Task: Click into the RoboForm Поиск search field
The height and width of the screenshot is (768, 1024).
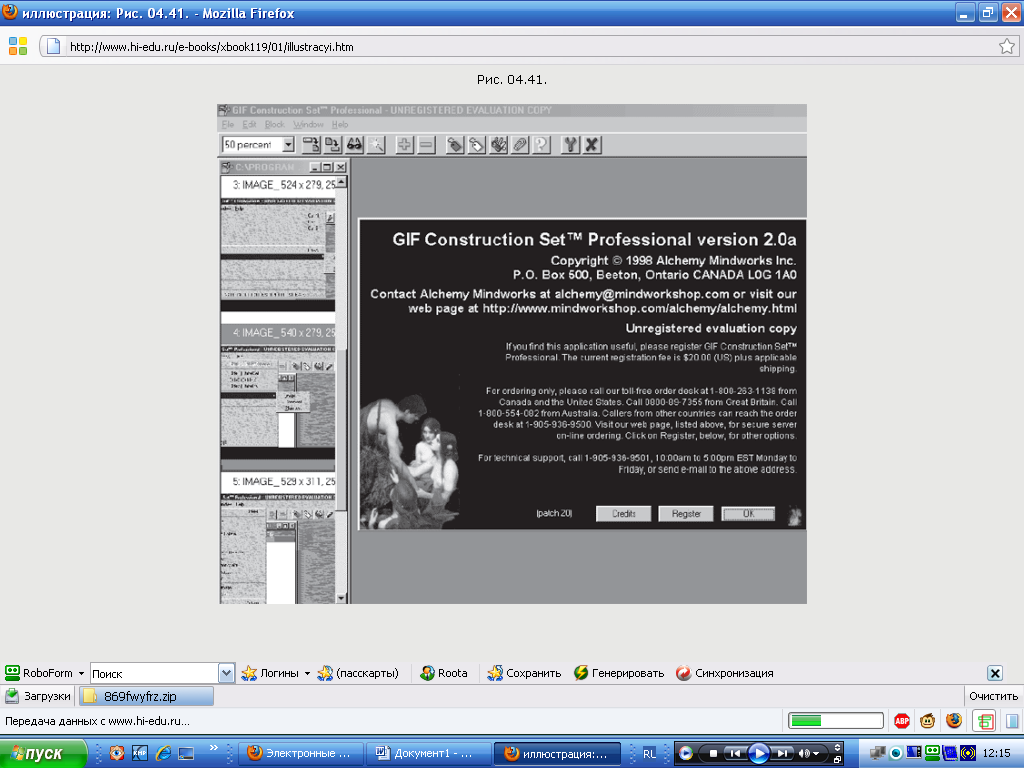Action: 154,673
